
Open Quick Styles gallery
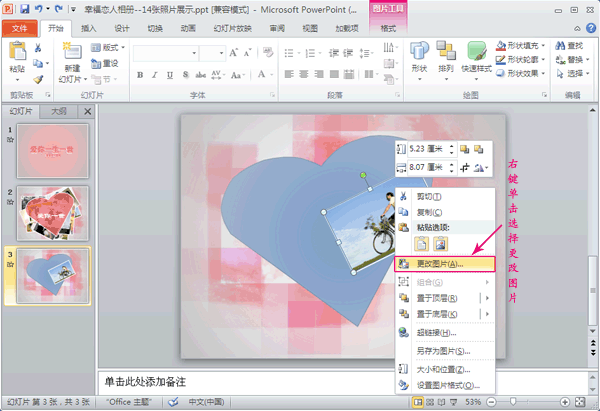[x=476, y=61]
